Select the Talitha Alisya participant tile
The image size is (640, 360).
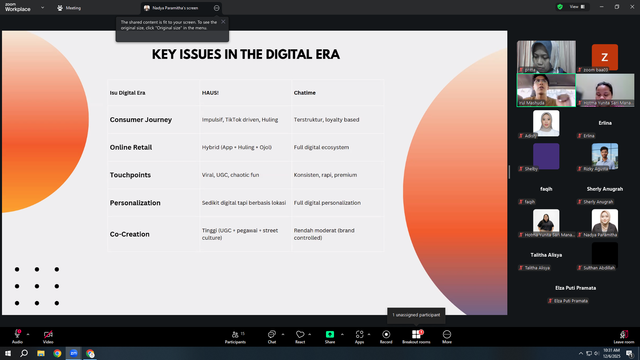point(546,256)
